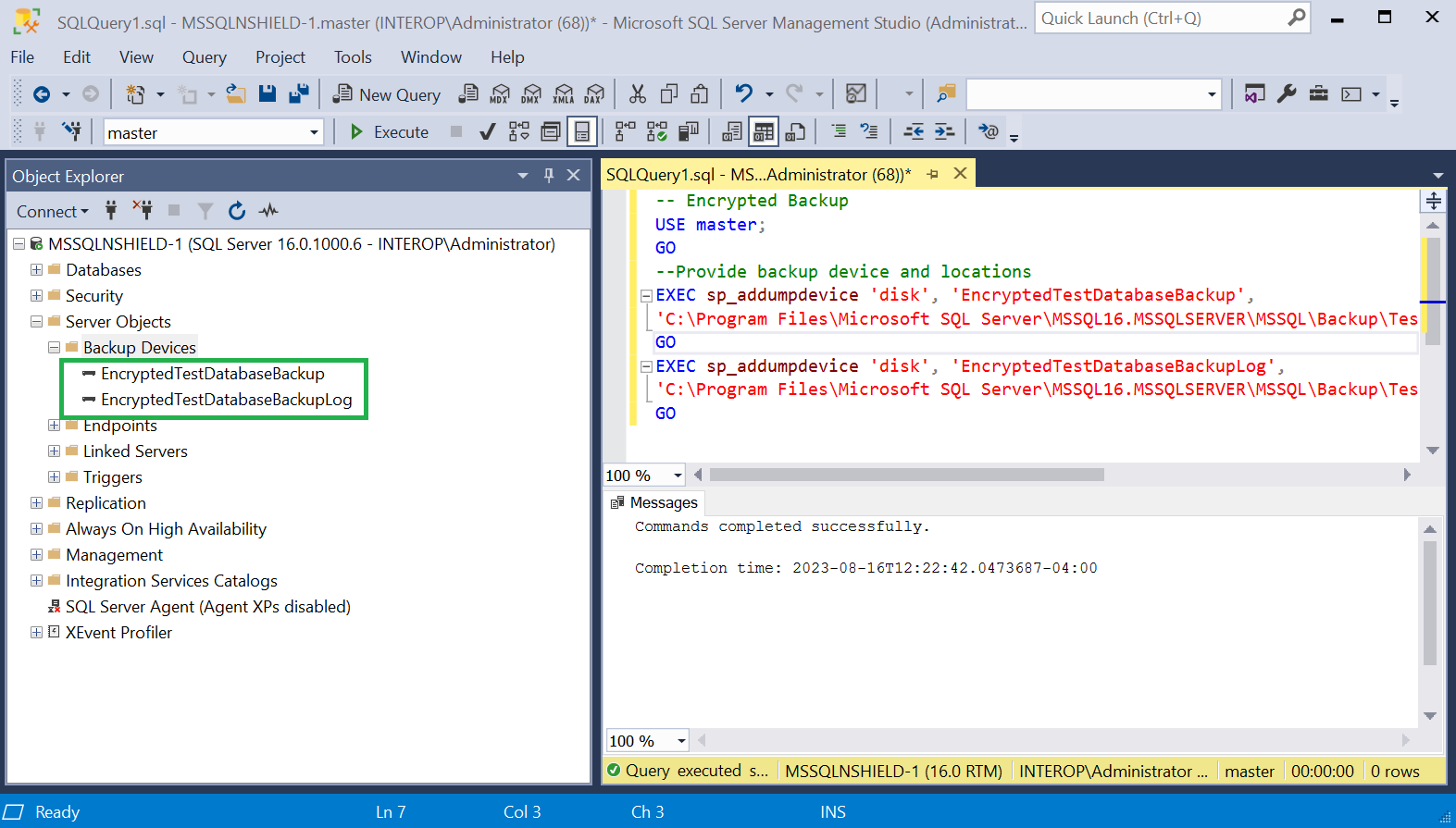Run the query with the Execute button

click(389, 132)
